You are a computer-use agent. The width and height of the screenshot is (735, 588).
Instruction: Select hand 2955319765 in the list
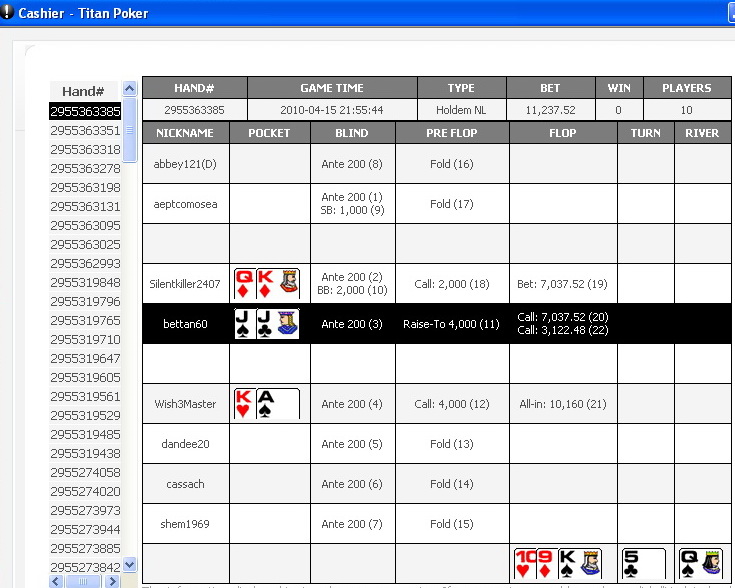(85, 320)
